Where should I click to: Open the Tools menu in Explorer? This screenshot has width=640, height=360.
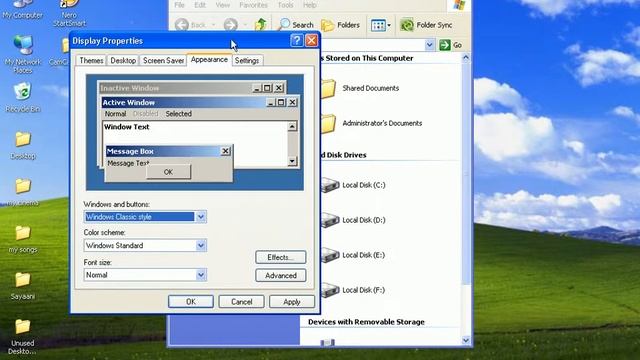[x=285, y=5]
